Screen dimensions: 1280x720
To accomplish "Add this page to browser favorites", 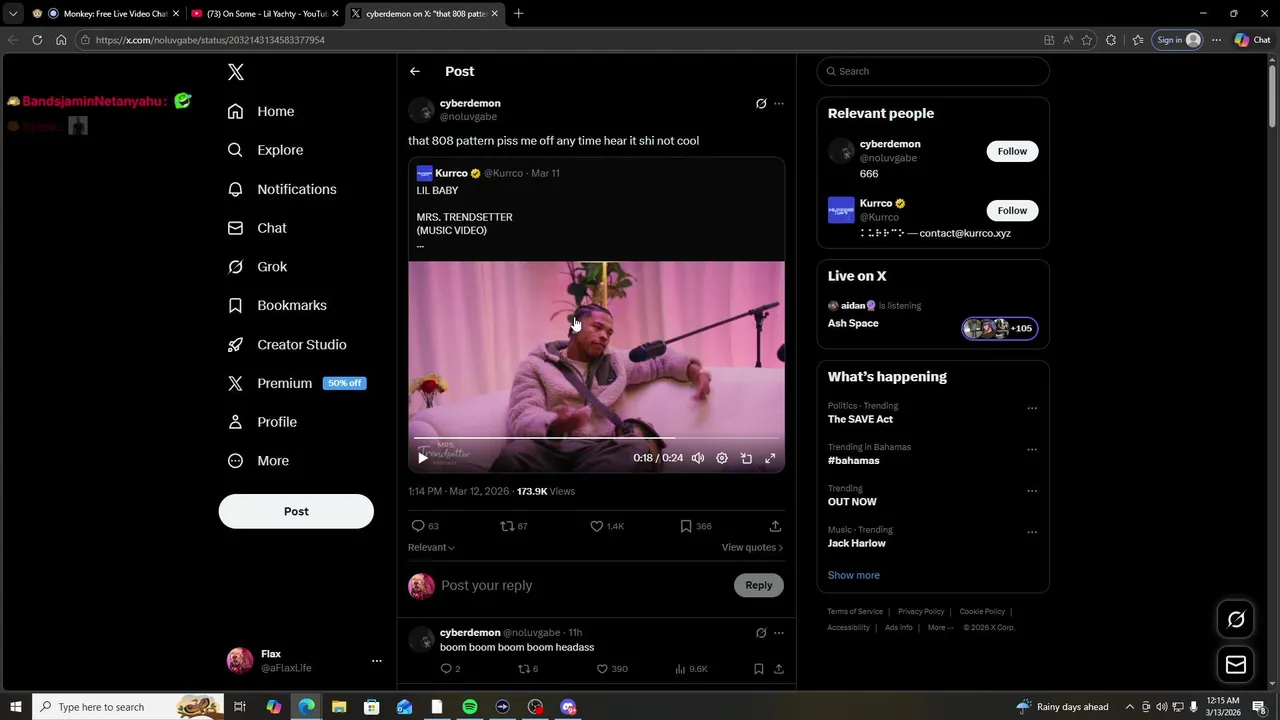I will (x=1087, y=40).
